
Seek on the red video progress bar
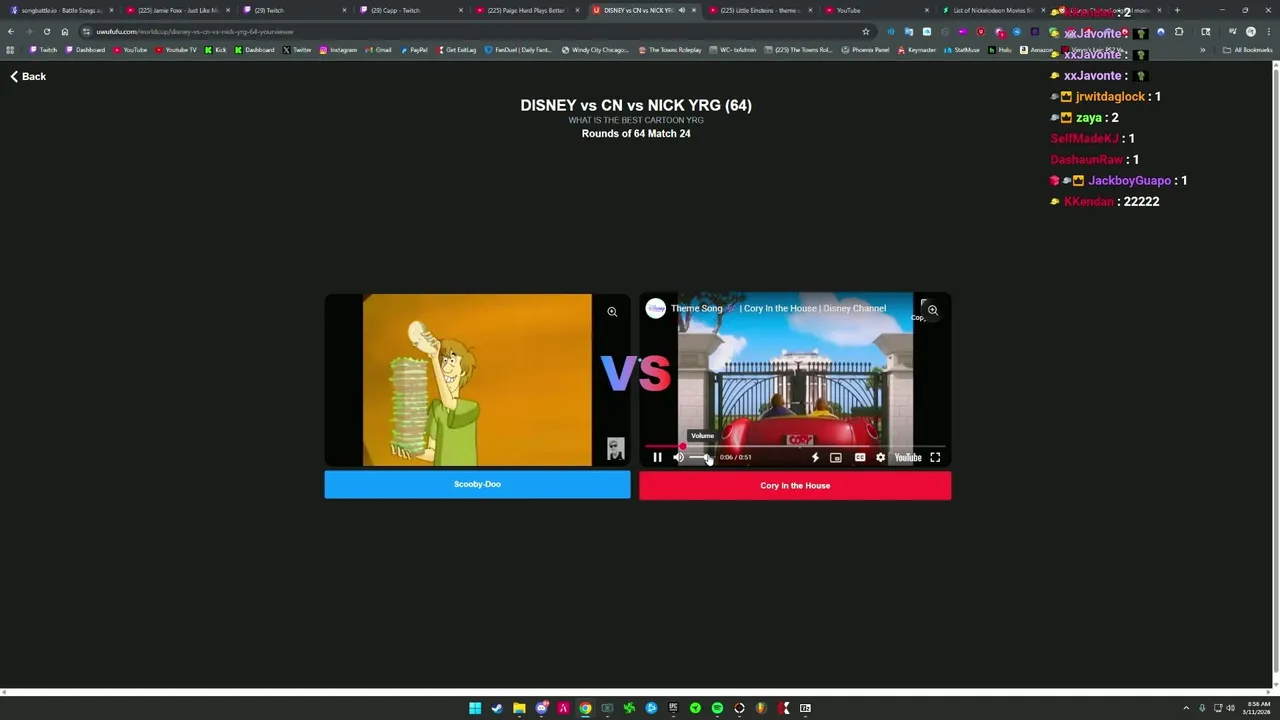pyautogui.click(x=795, y=446)
